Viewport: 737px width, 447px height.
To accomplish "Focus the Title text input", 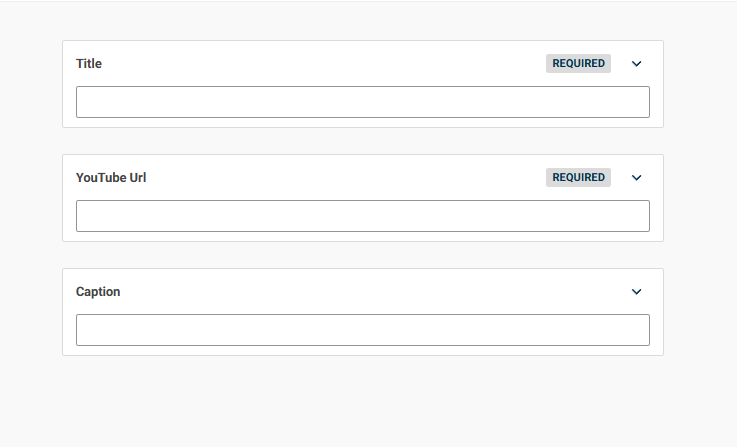I will click(x=363, y=102).
